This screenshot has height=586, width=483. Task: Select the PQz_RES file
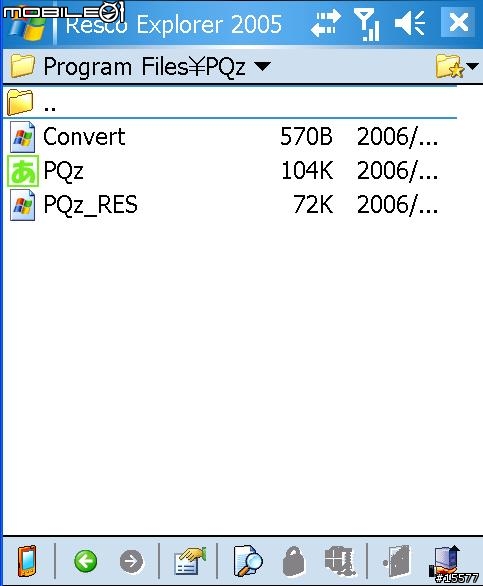pos(230,205)
